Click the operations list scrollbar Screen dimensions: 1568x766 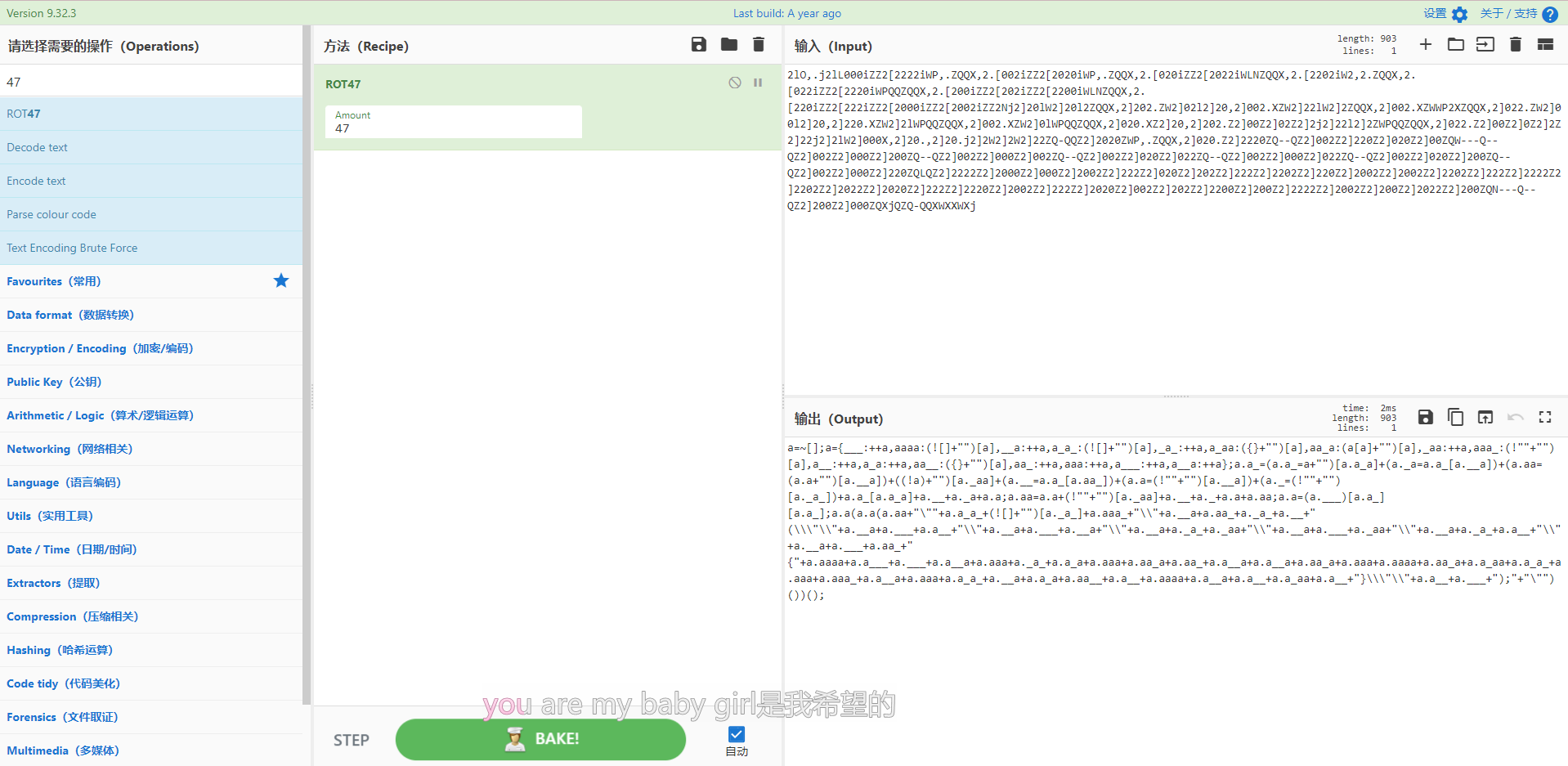[x=307, y=364]
